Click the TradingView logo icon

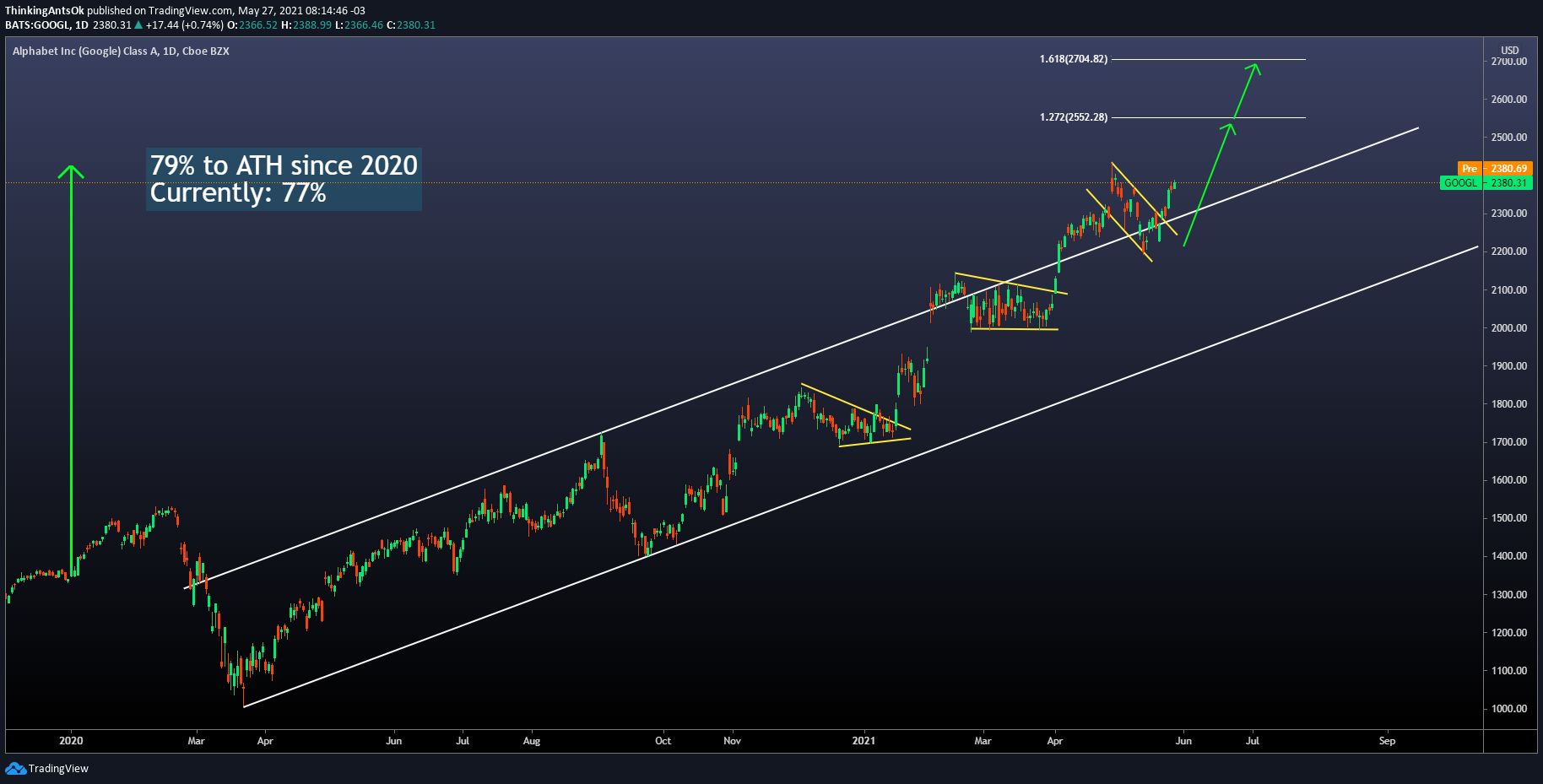click(15, 768)
